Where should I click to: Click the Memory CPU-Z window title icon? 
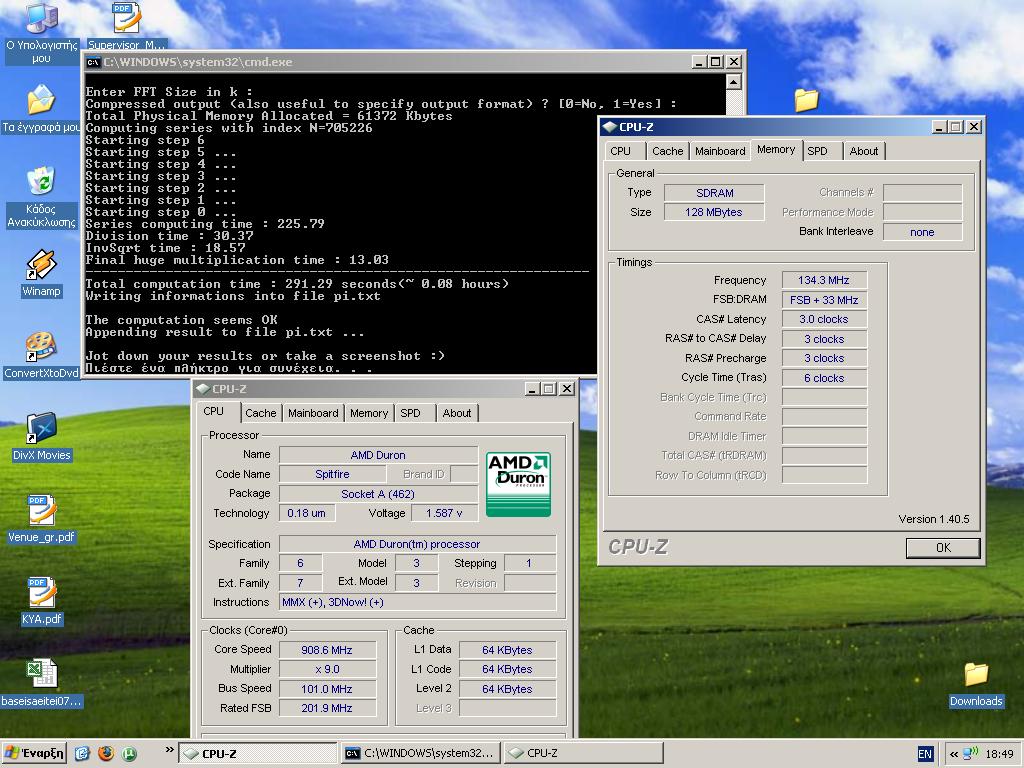pyautogui.click(x=609, y=127)
